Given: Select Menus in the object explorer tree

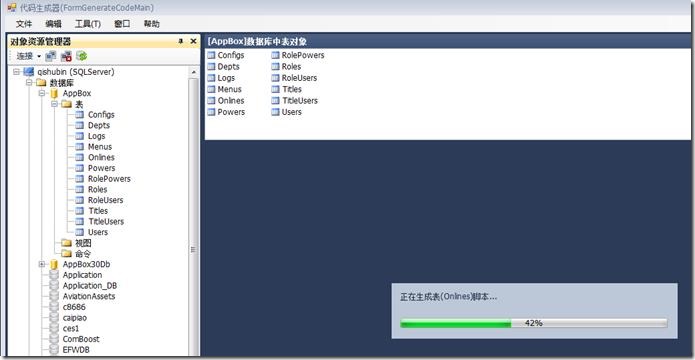Looking at the screenshot, I should [x=100, y=147].
